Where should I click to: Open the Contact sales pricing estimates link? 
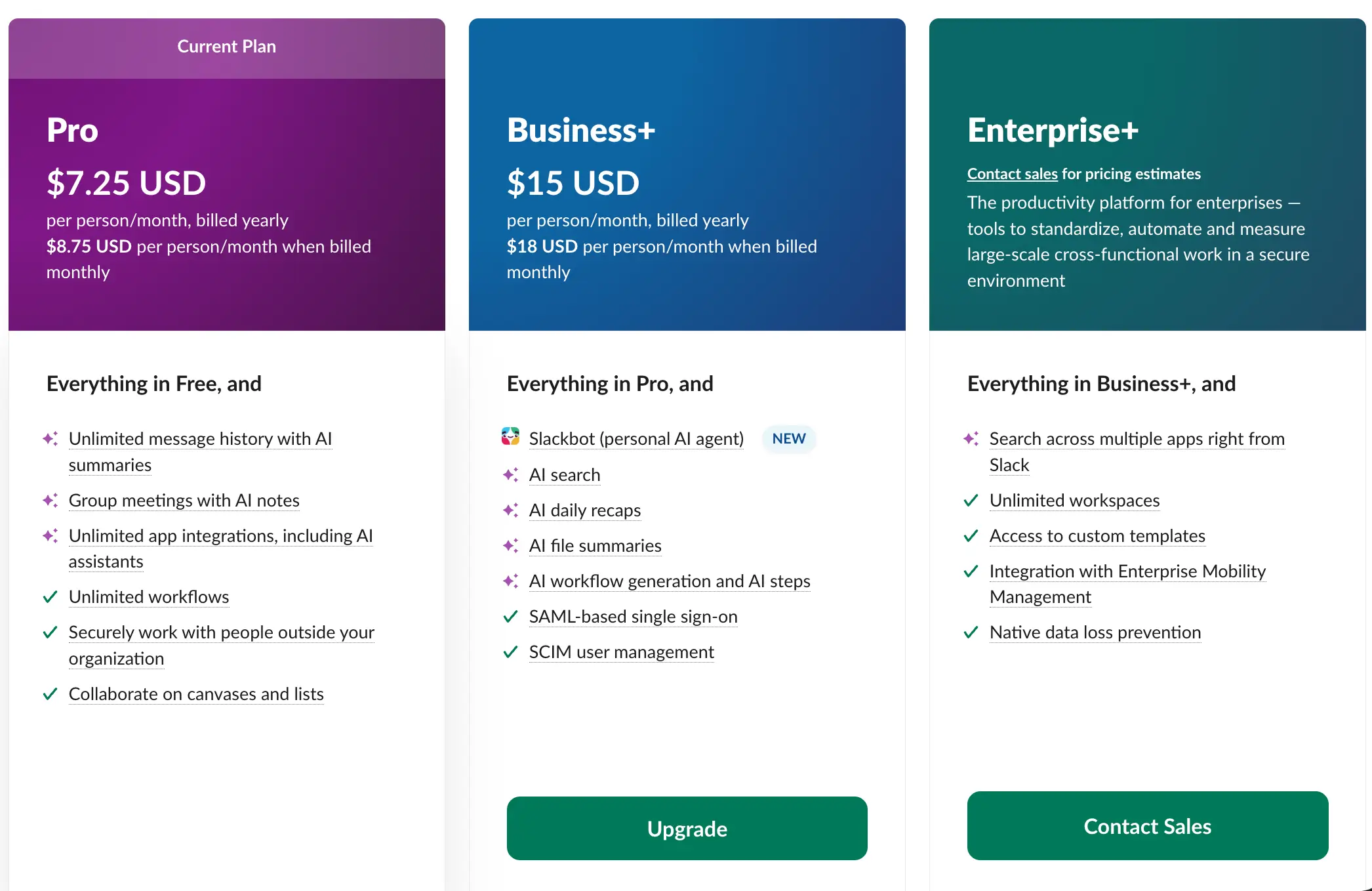pos(1012,173)
